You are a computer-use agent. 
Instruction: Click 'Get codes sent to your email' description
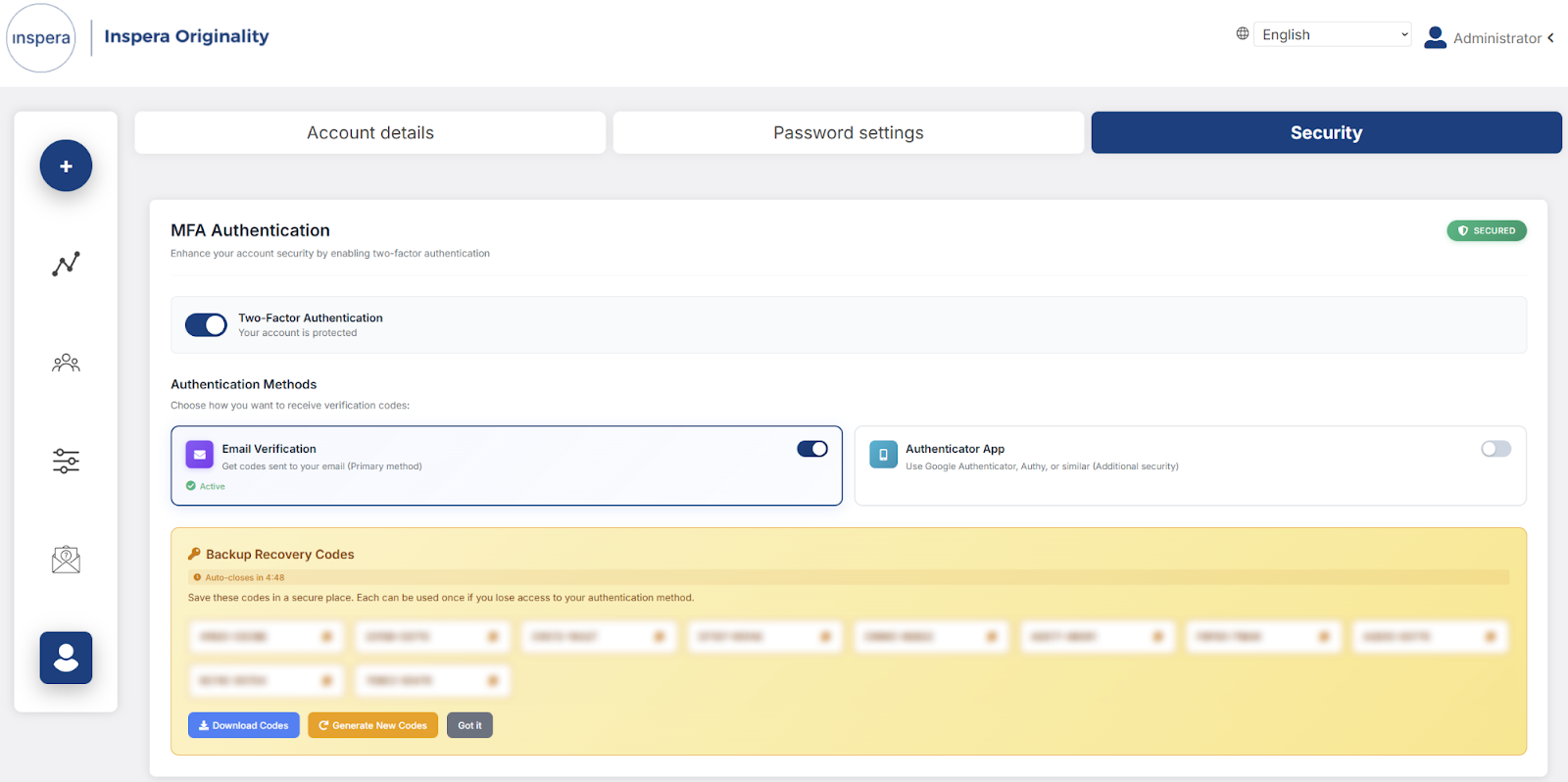pyautogui.click(x=321, y=466)
